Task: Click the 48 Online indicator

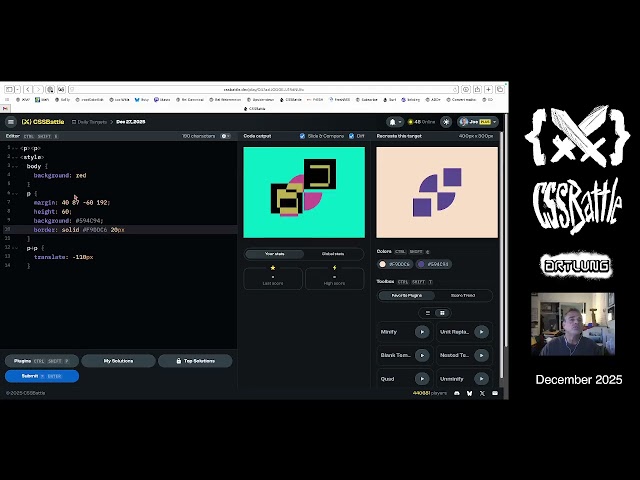Action: [x=421, y=122]
